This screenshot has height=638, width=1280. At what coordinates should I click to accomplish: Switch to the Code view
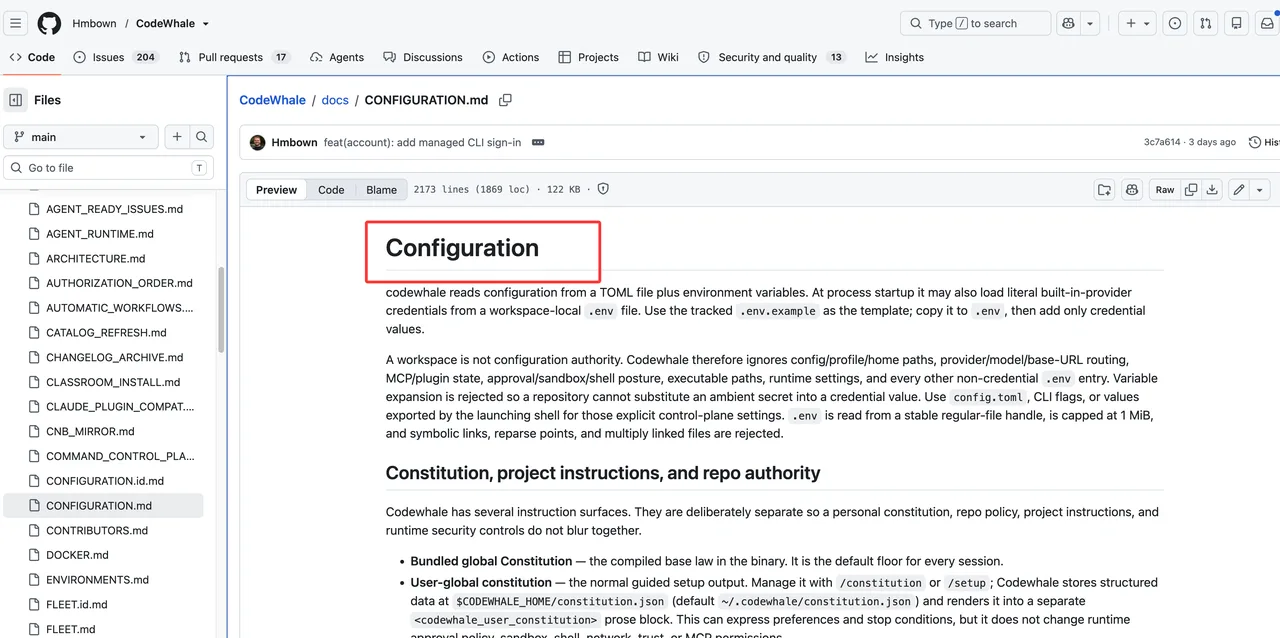[331, 189]
